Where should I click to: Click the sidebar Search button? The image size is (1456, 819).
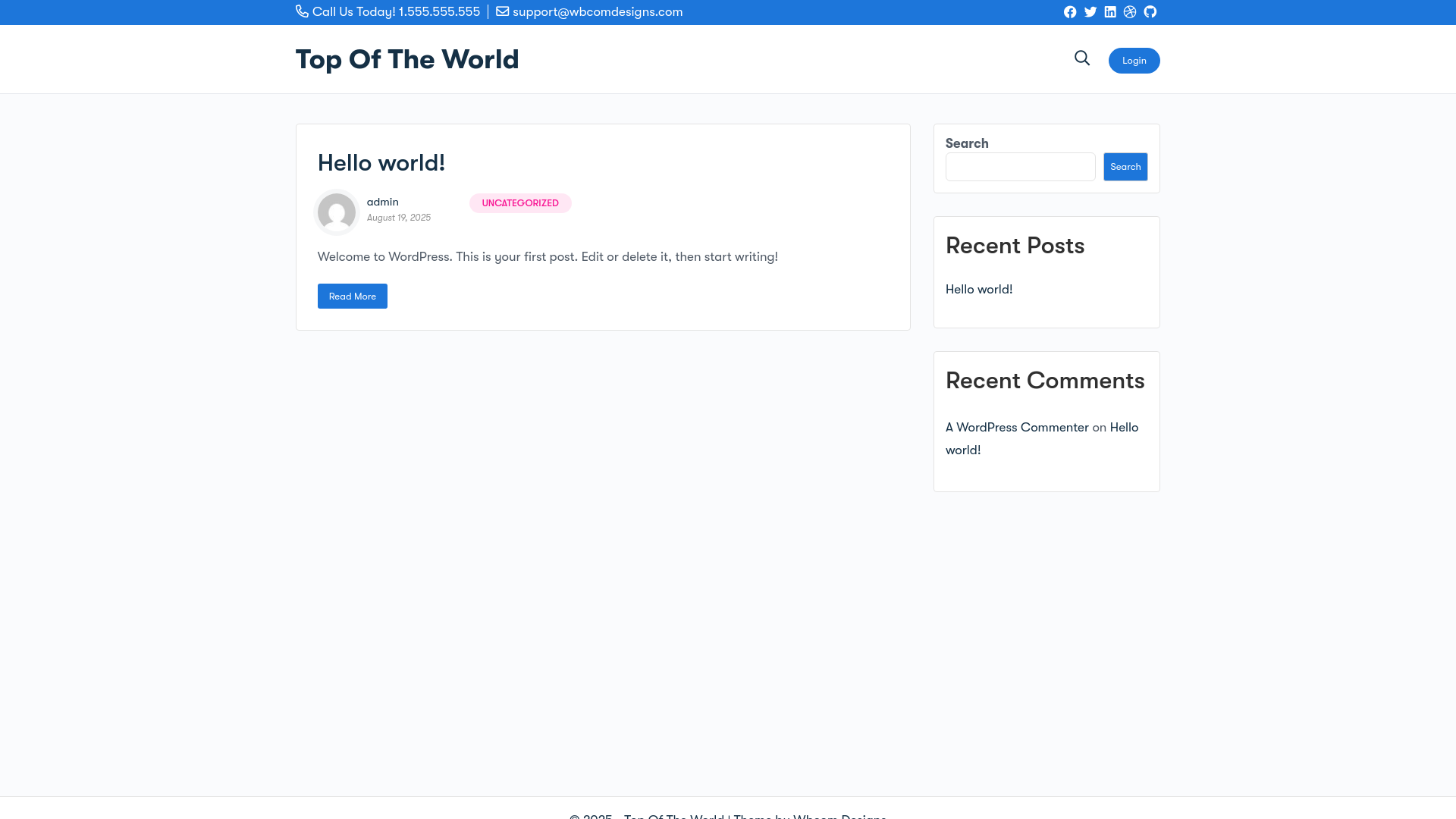pyautogui.click(x=1125, y=167)
